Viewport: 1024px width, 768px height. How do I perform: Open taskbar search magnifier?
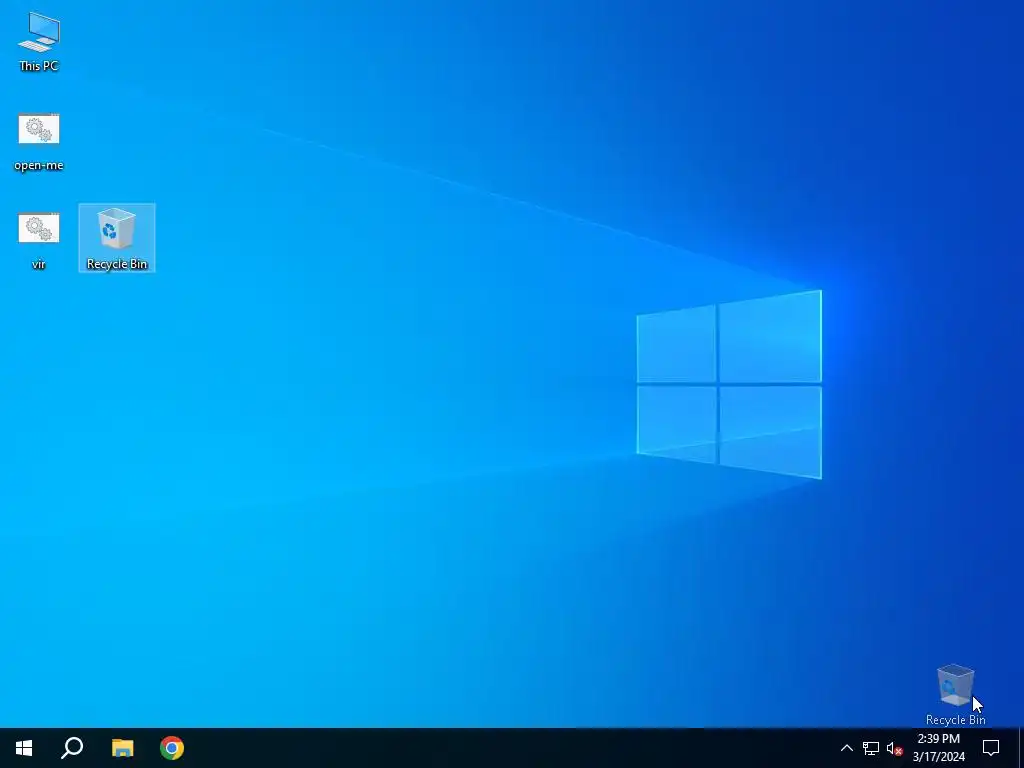tap(72, 748)
